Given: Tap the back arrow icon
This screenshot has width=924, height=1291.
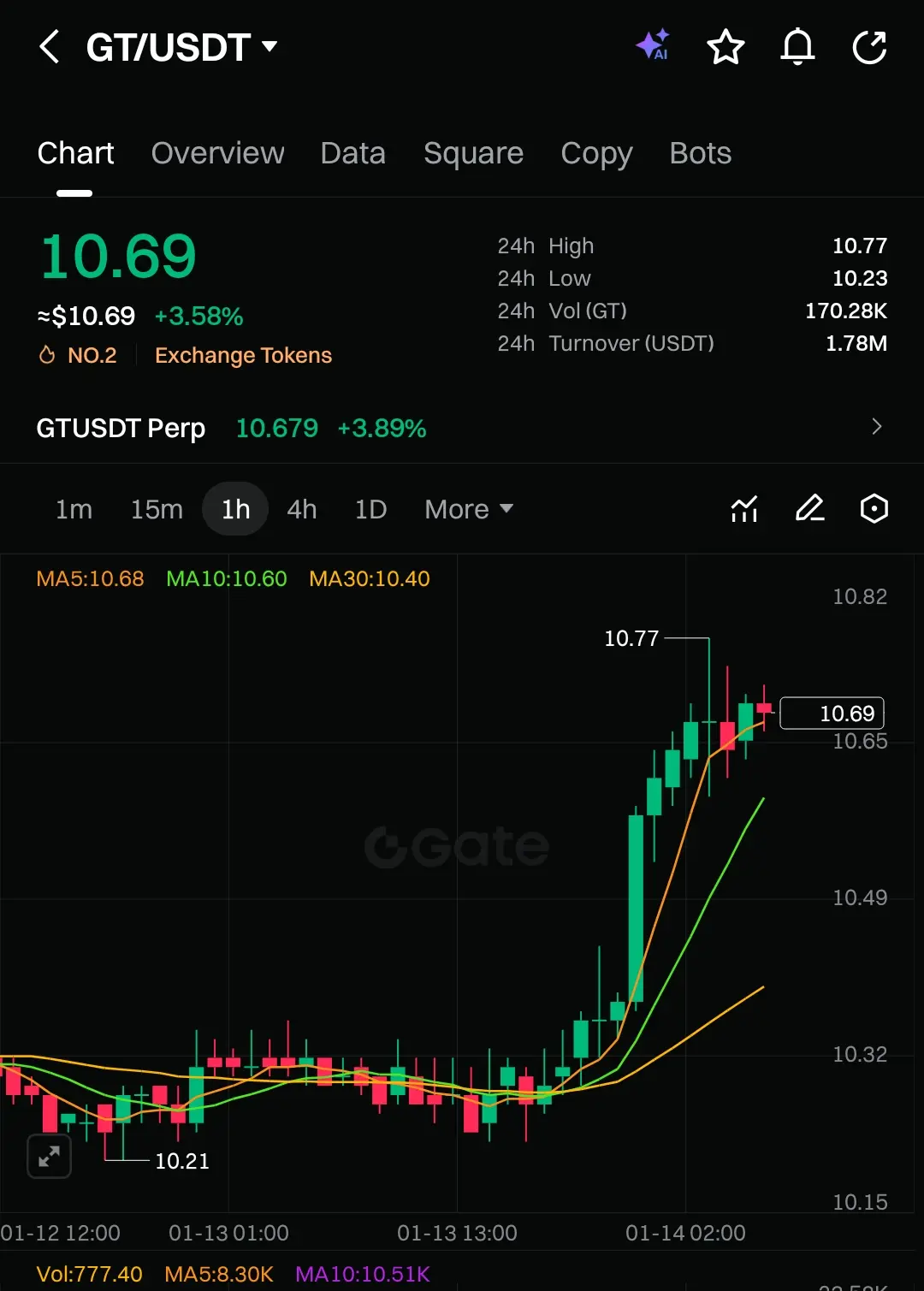Looking at the screenshot, I should pos(50,47).
